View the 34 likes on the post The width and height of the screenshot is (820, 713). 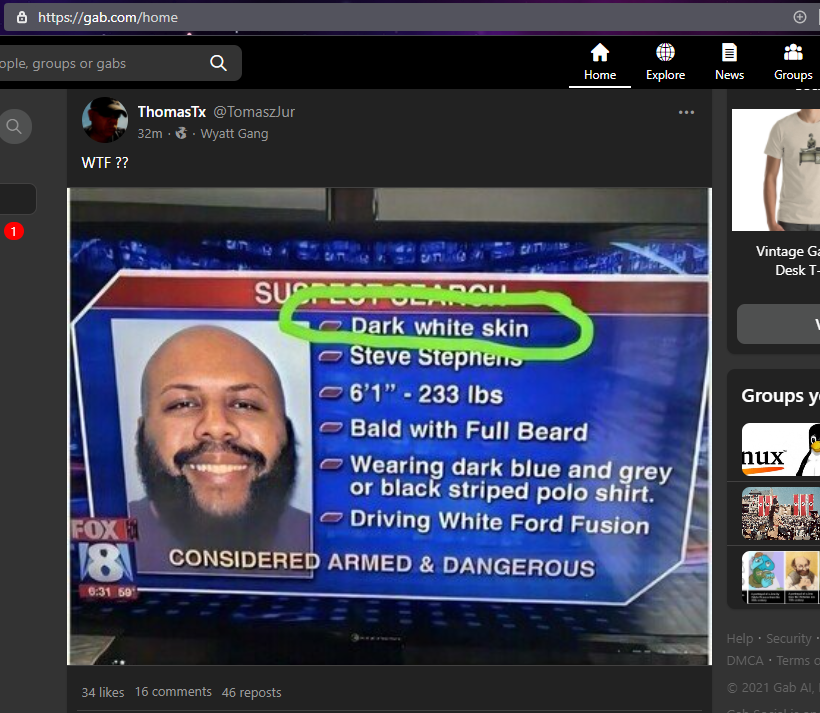point(103,692)
